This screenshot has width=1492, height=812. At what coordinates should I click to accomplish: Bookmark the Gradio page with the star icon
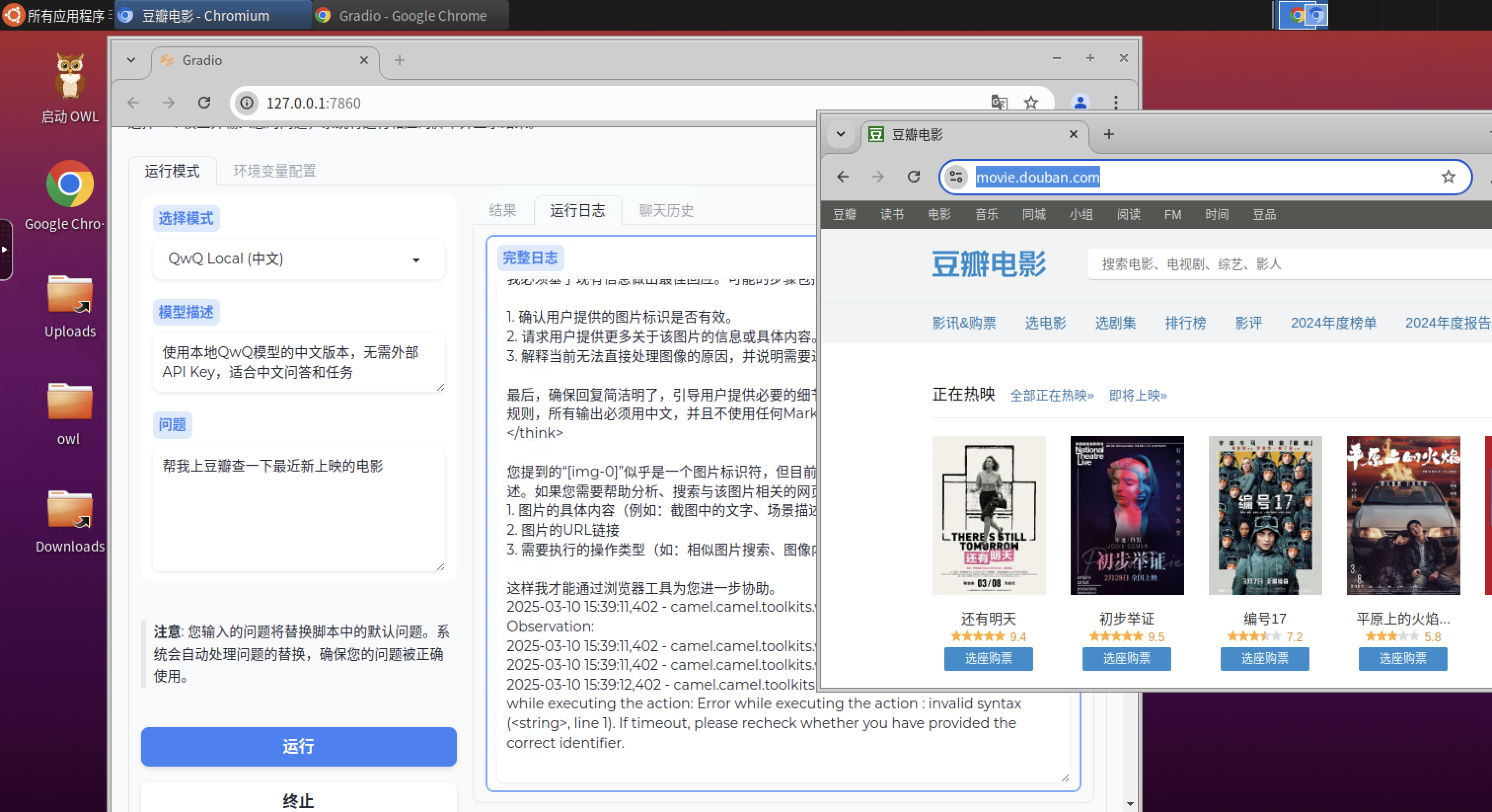point(1031,103)
